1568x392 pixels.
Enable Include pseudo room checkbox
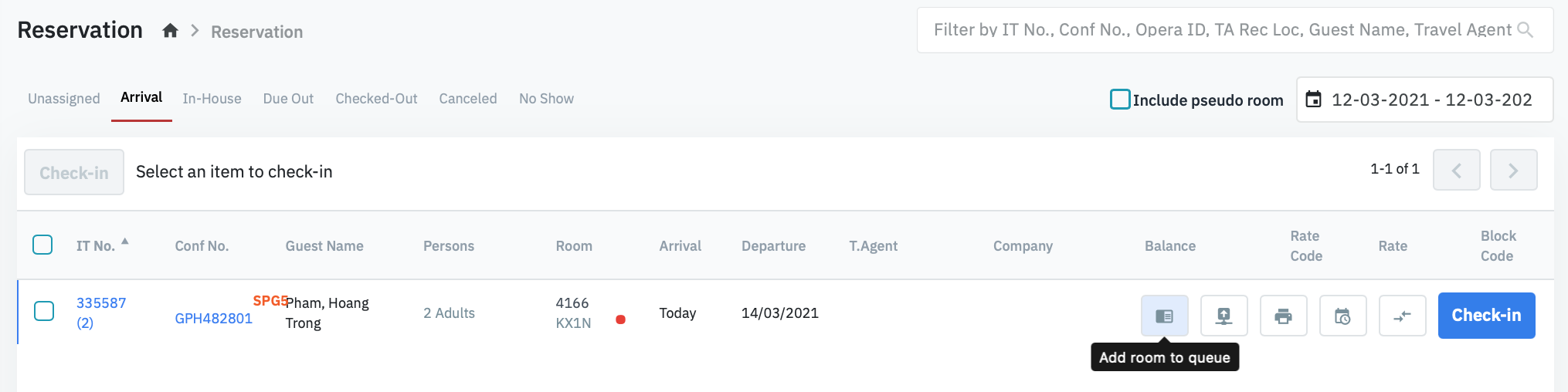(x=1119, y=100)
